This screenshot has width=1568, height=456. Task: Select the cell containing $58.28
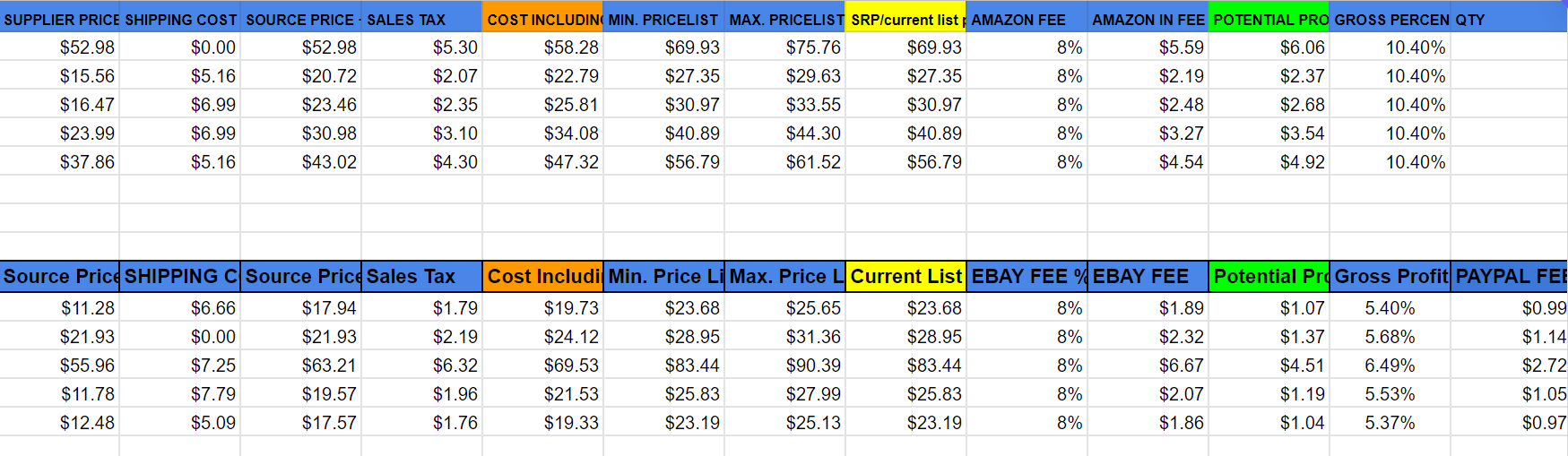coord(542,47)
